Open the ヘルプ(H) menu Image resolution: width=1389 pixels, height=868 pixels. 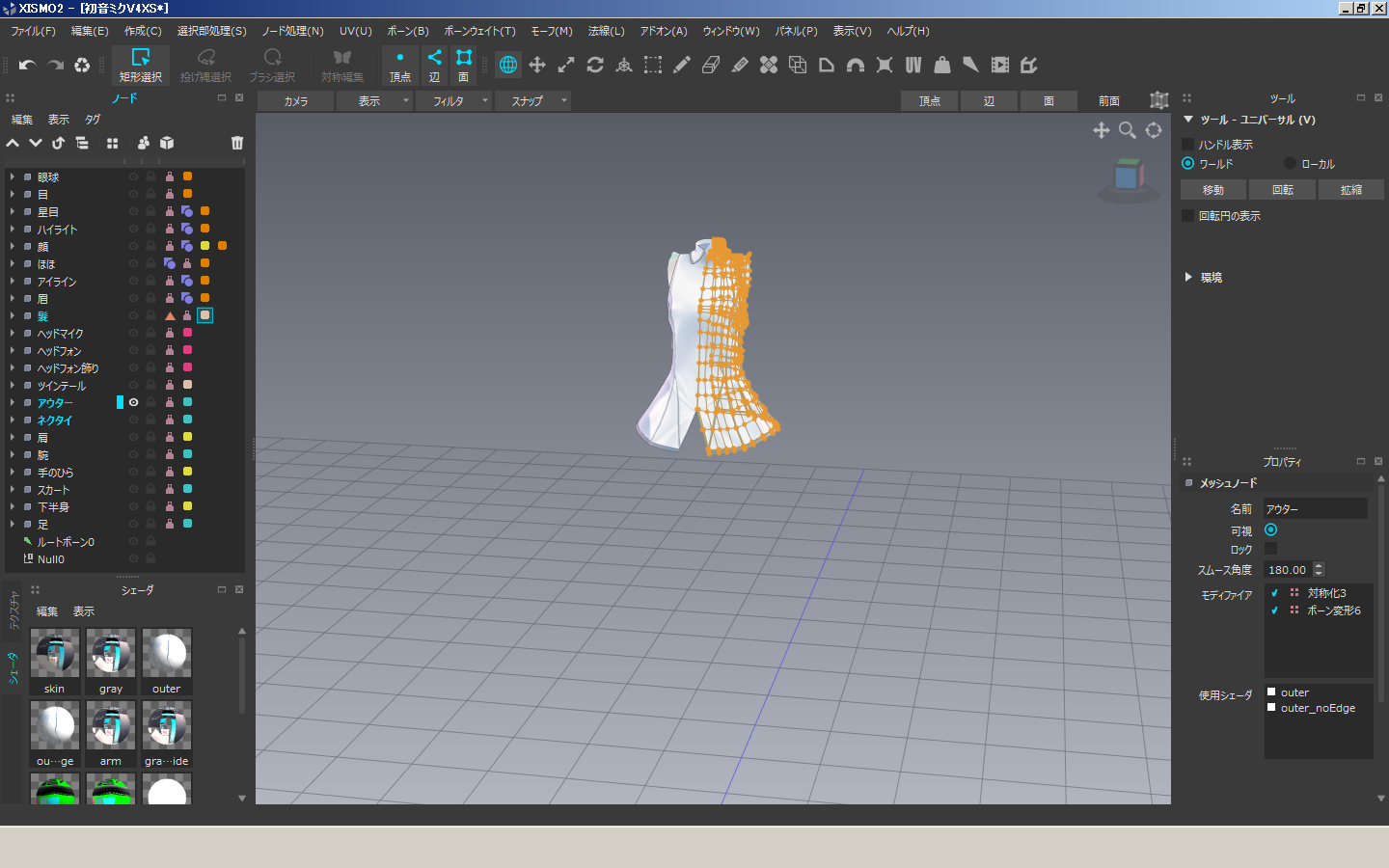[x=908, y=31]
